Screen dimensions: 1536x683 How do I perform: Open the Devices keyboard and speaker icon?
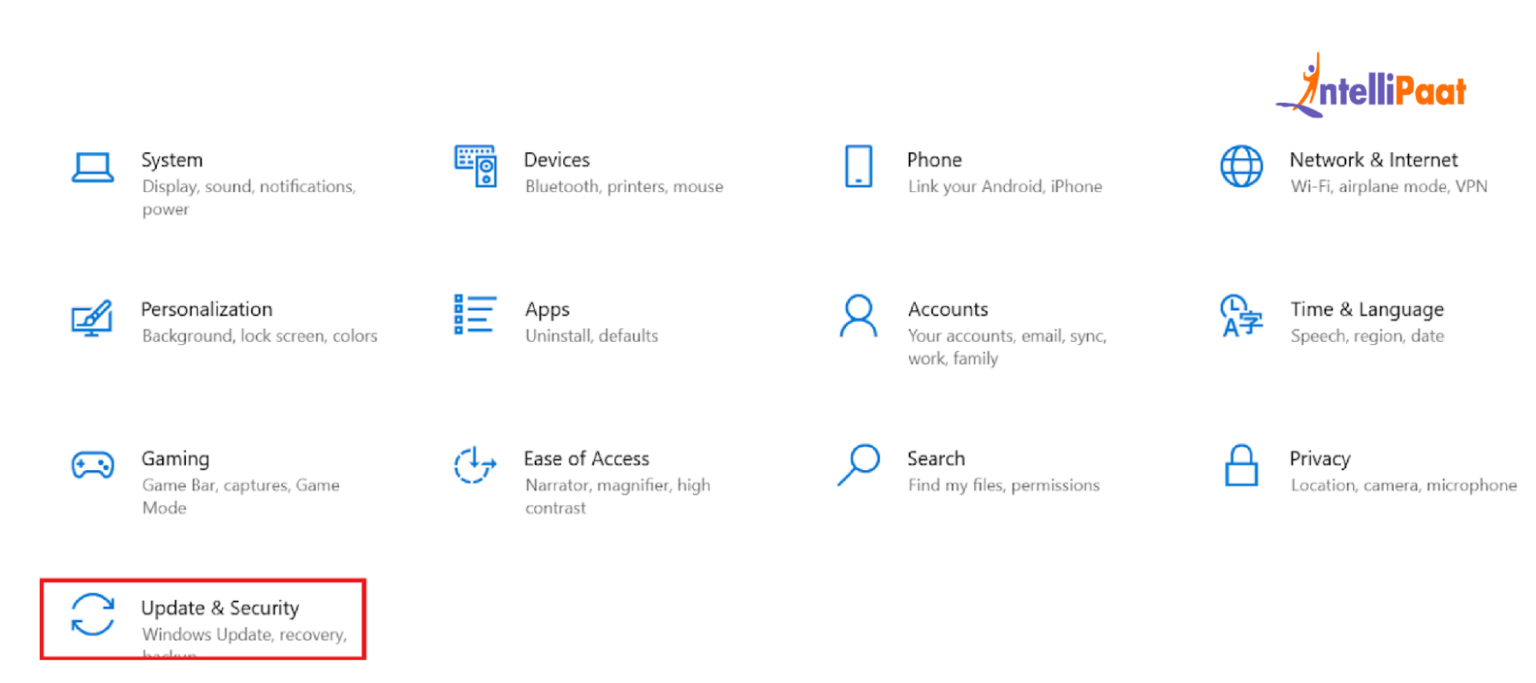click(x=475, y=166)
